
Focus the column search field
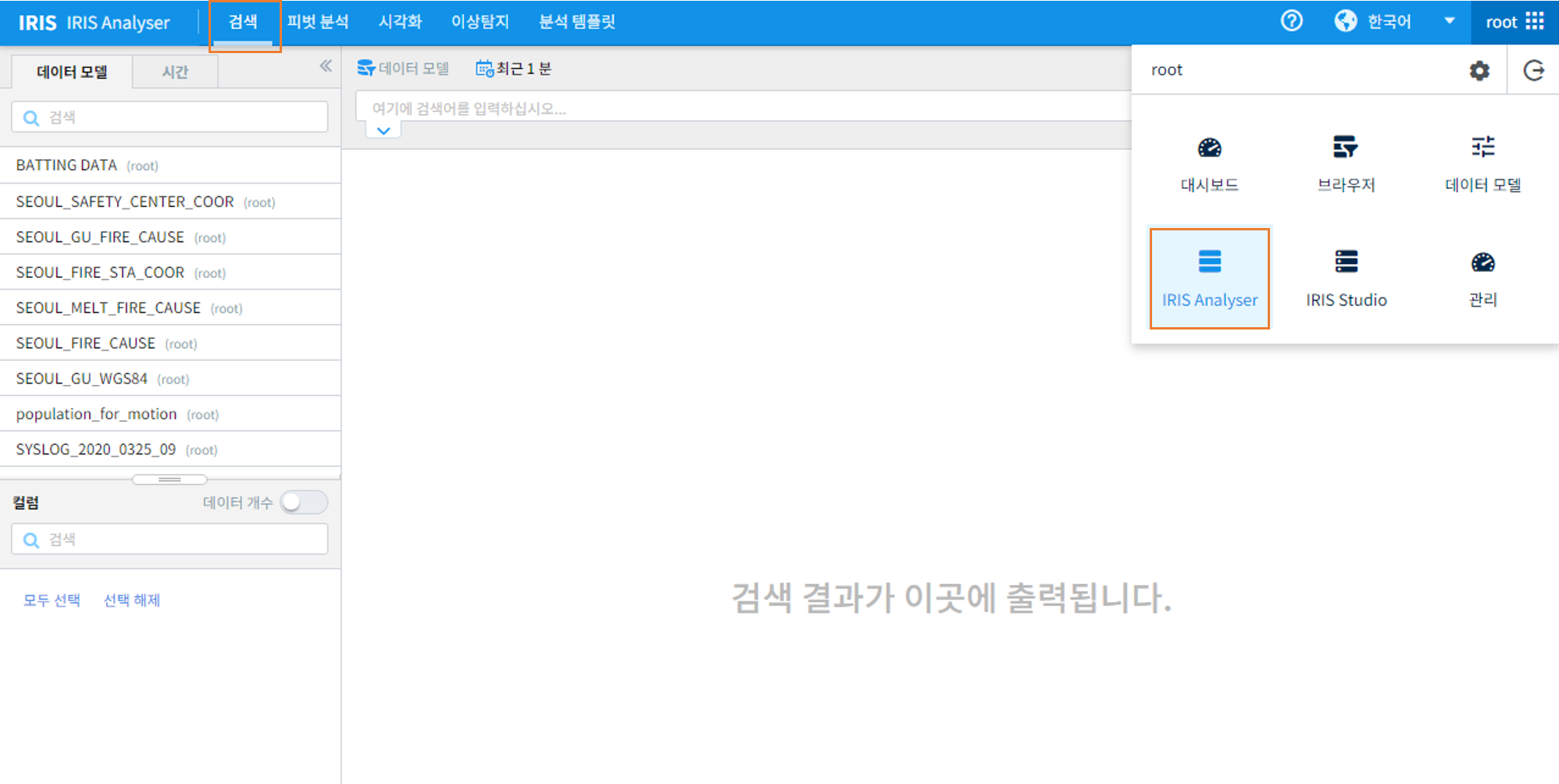[x=169, y=539]
